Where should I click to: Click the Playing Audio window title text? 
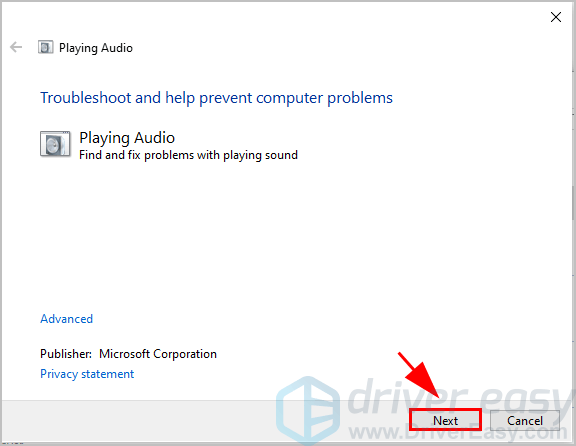[x=96, y=48]
